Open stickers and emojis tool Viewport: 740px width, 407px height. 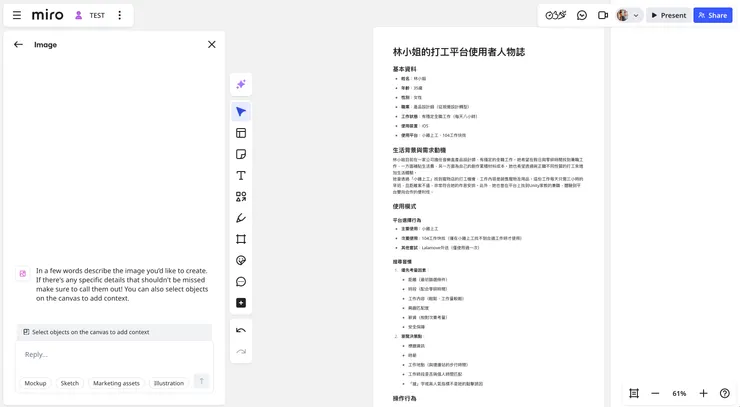click(x=241, y=260)
